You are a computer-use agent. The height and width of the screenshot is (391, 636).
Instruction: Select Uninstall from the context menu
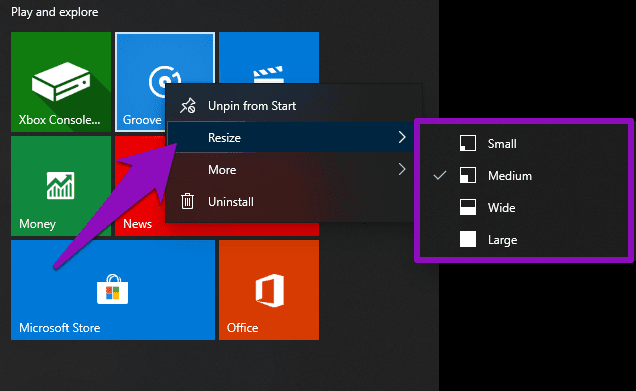pos(291,202)
